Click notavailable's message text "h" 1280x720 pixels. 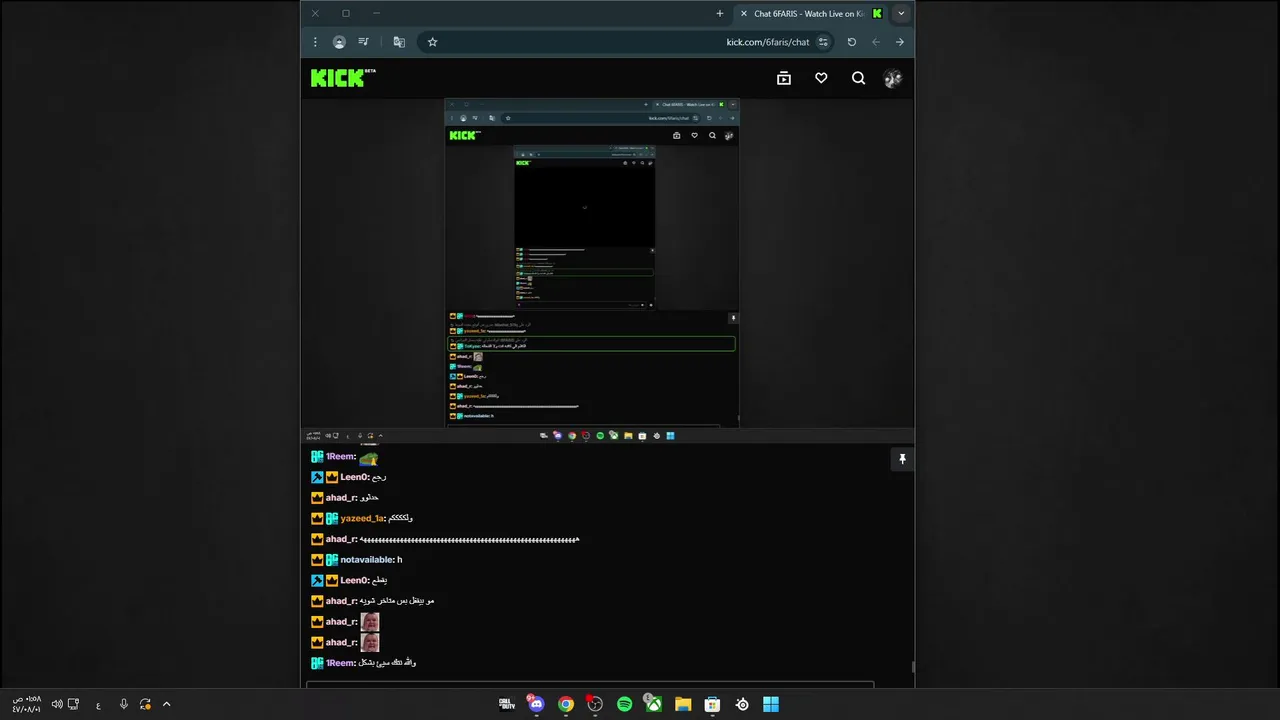[399, 560]
